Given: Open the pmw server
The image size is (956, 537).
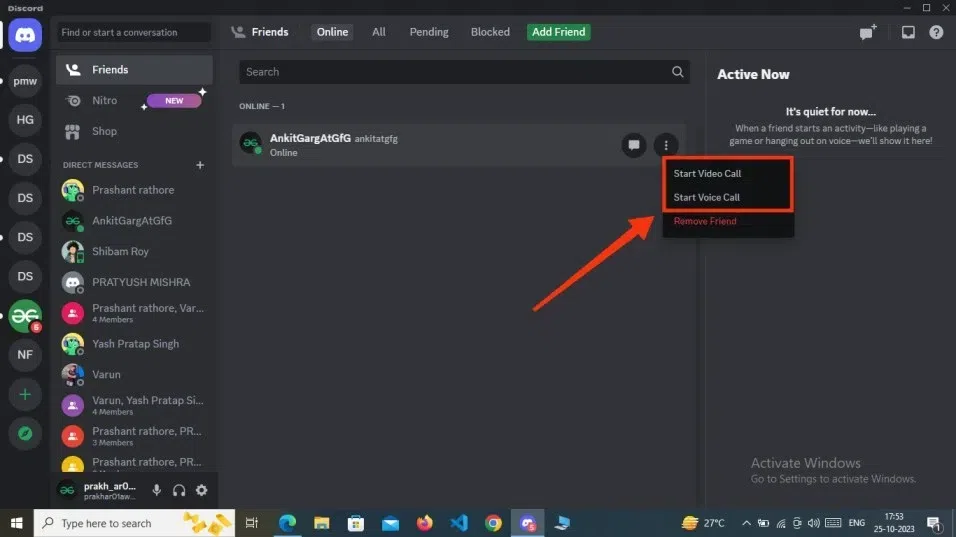Looking at the screenshot, I should click(25, 81).
